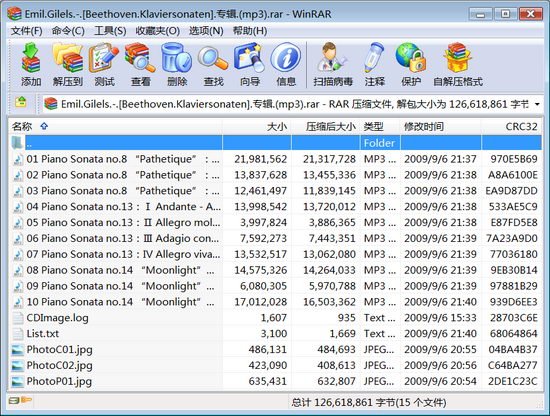Open the 命令(C) menu

tap(68, 31)
